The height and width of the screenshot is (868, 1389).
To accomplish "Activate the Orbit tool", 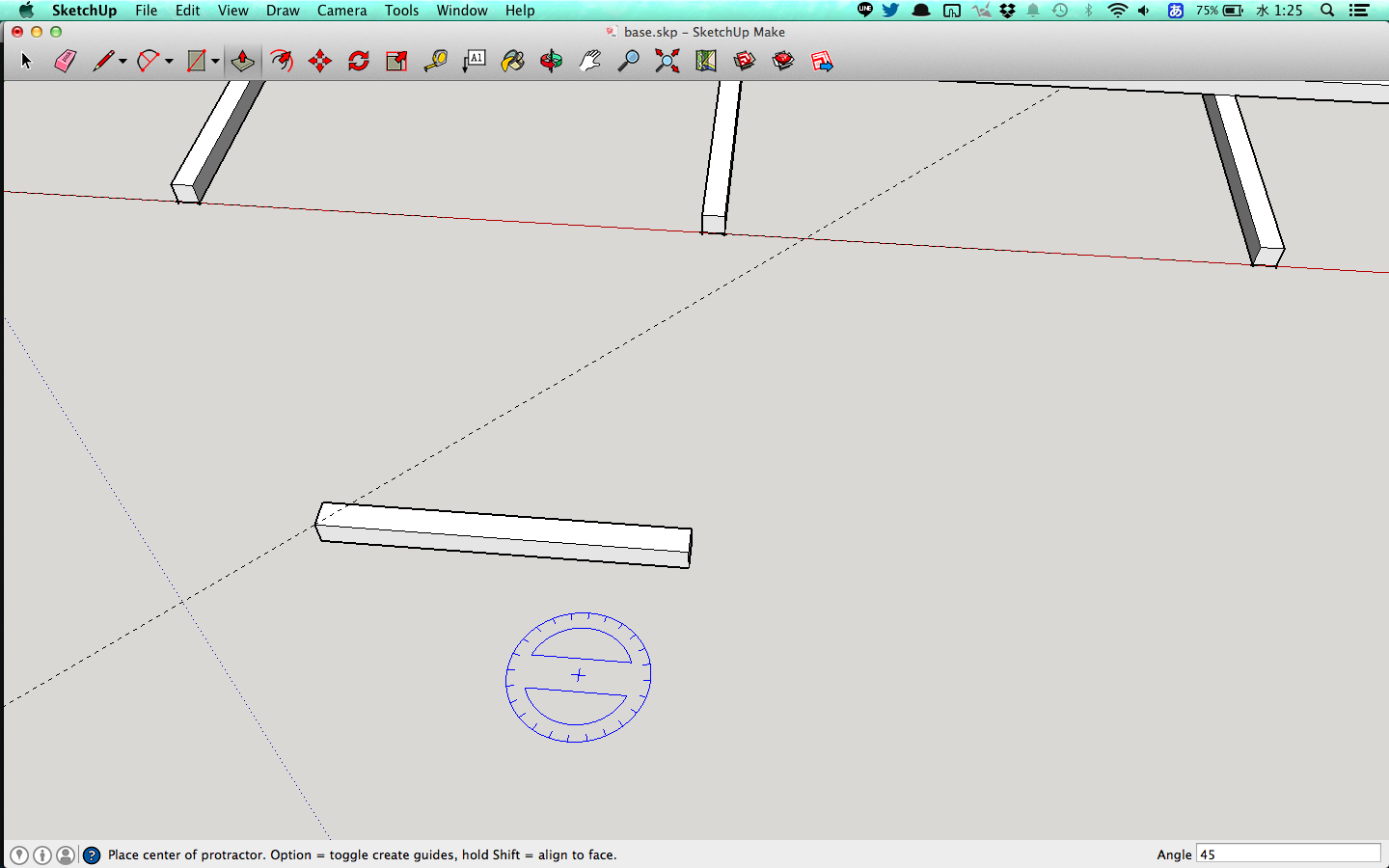I will [x=552, y=62].
